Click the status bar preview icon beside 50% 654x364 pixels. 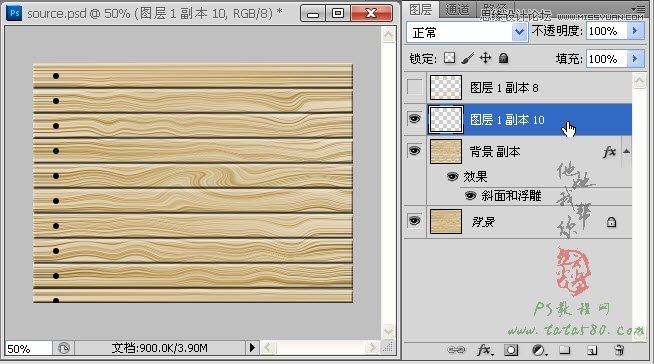point(63,348)
